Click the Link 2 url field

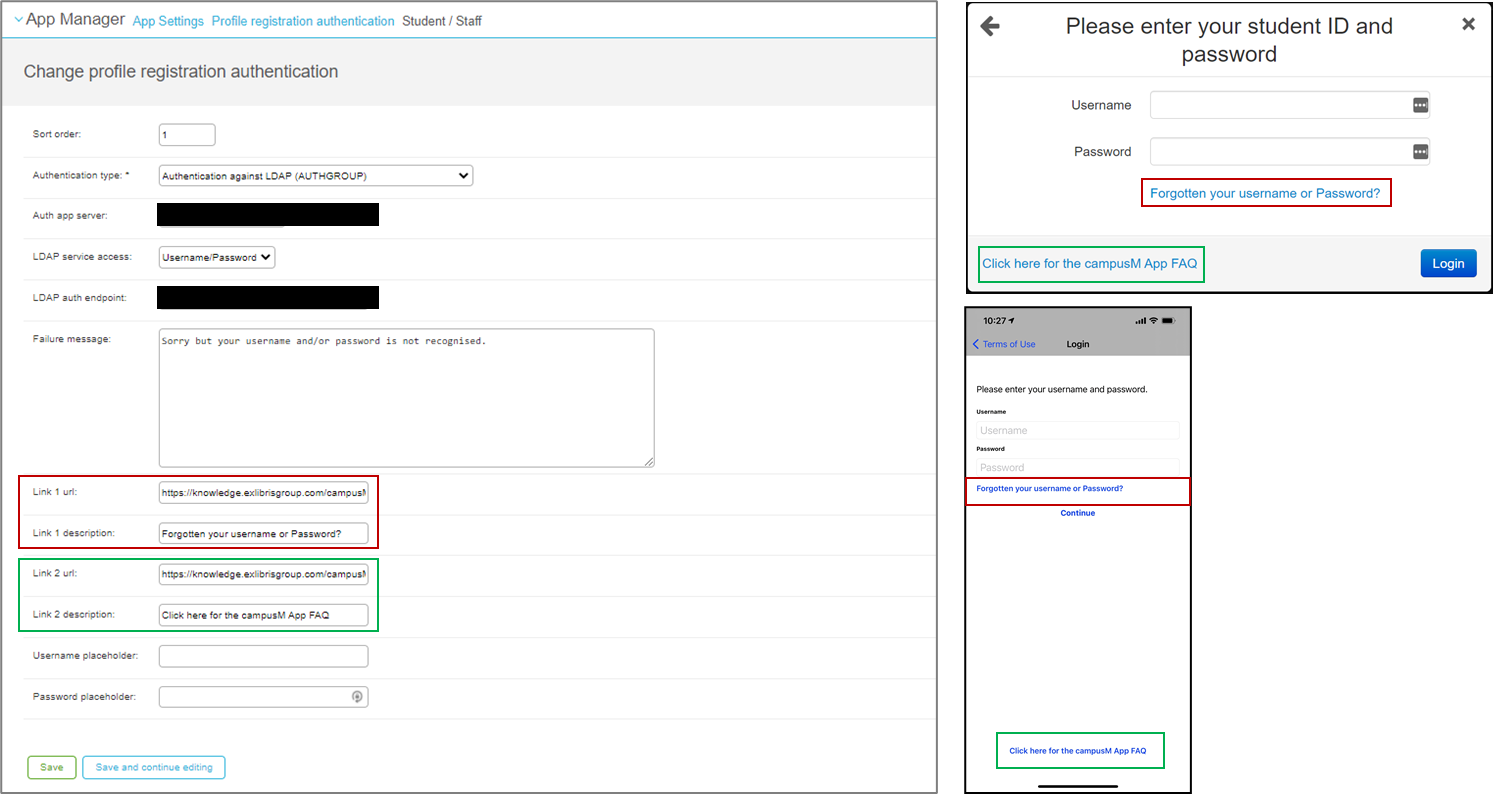pyautogui.click(x=263, y=575)
